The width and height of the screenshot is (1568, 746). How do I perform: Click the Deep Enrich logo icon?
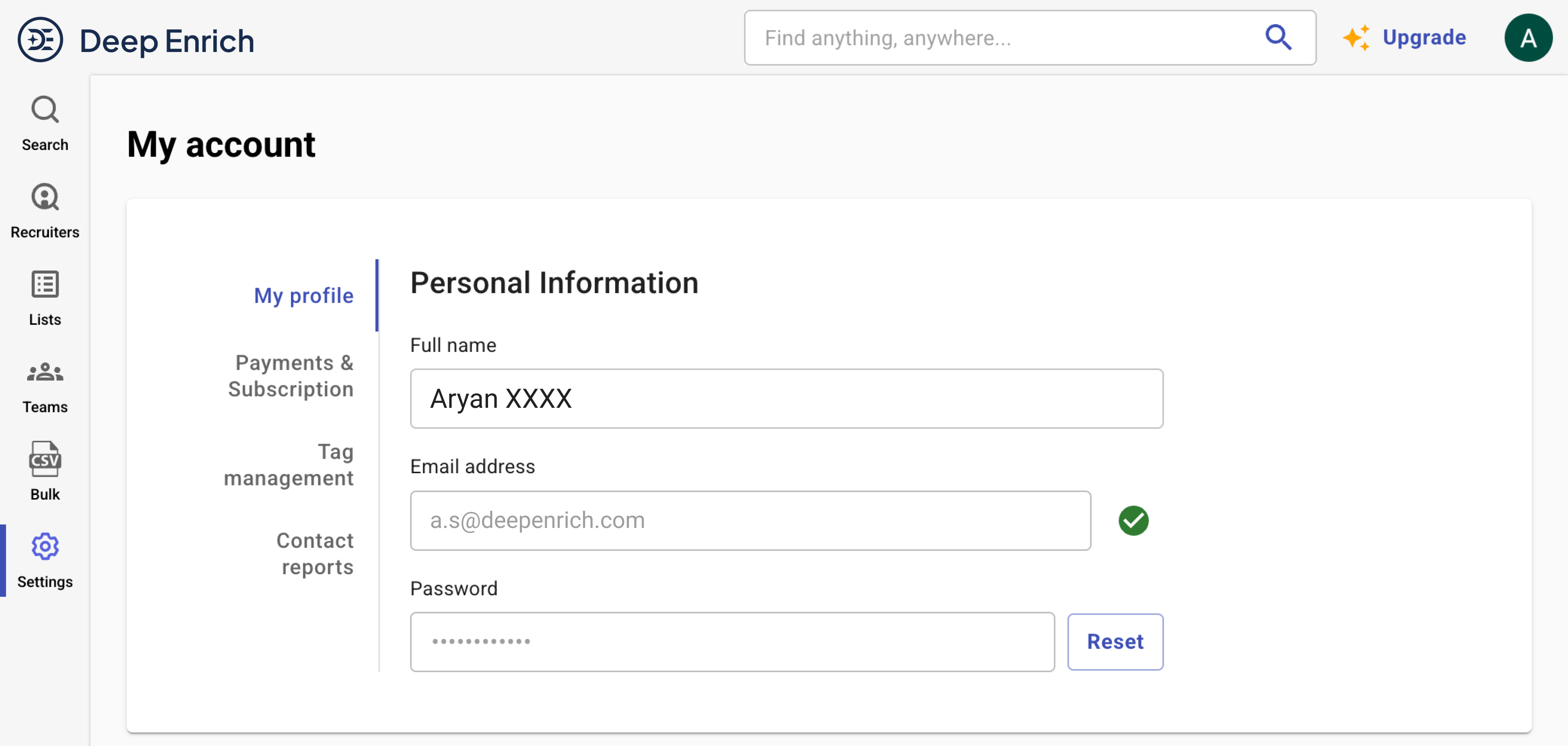tap(40, 40)
